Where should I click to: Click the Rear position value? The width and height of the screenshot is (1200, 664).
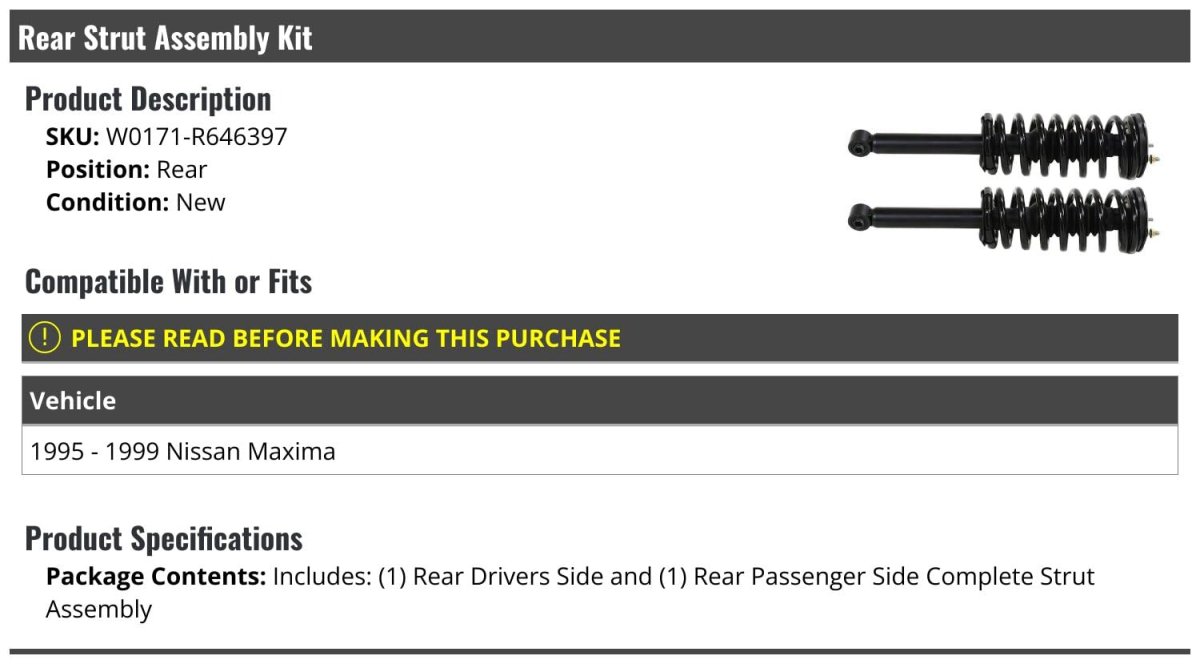[182, 170]
